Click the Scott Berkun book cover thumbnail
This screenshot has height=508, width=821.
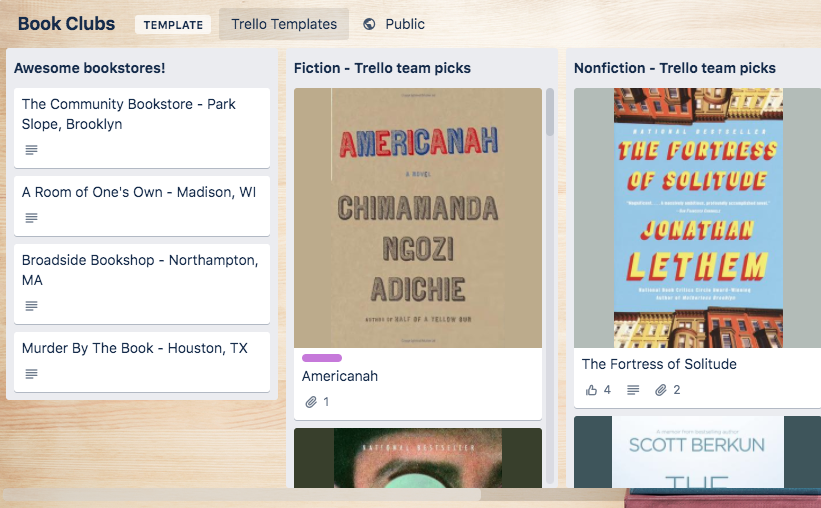click(698, 452)
